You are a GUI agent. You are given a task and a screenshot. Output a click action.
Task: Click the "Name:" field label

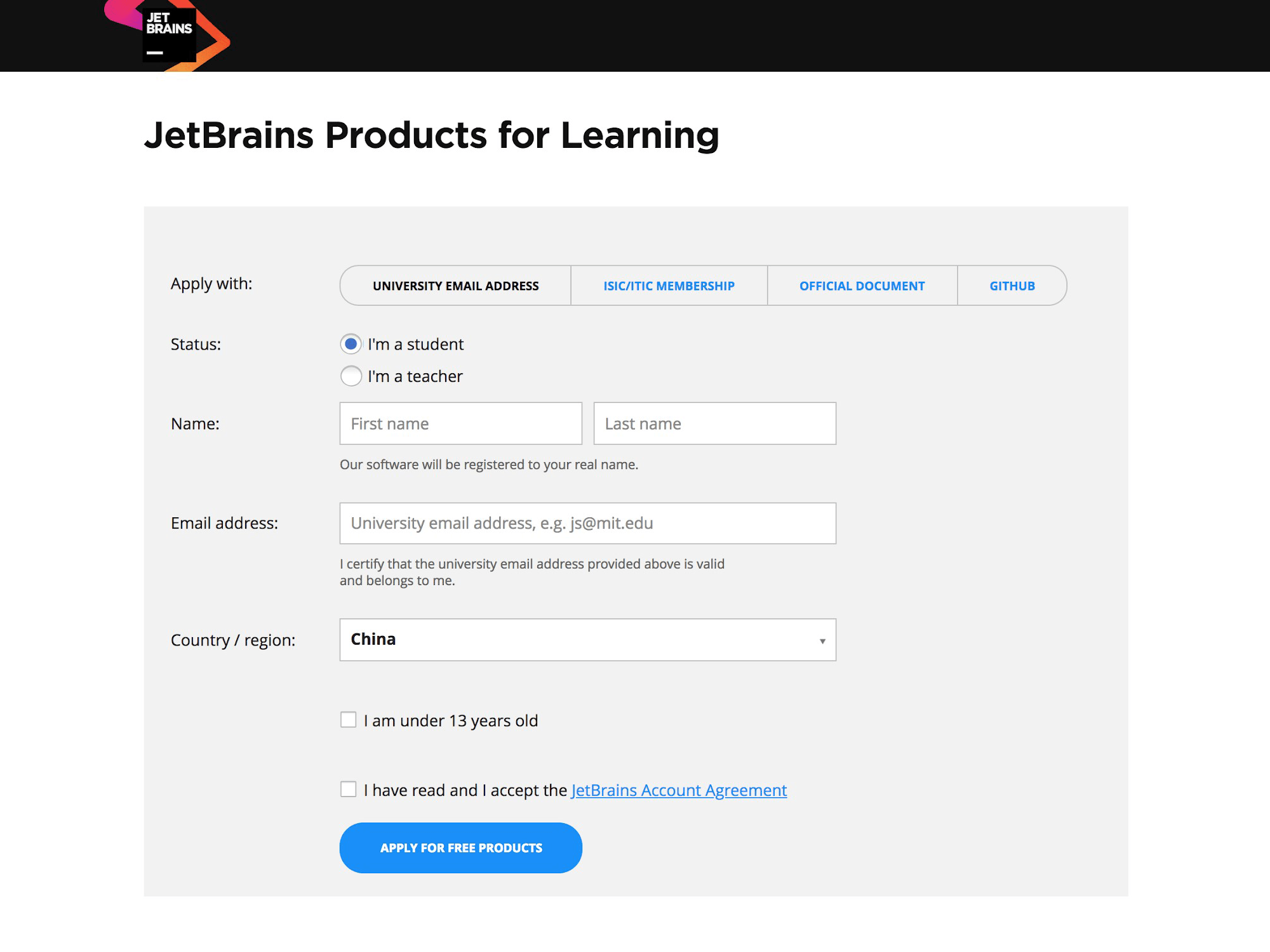point(195,423)
